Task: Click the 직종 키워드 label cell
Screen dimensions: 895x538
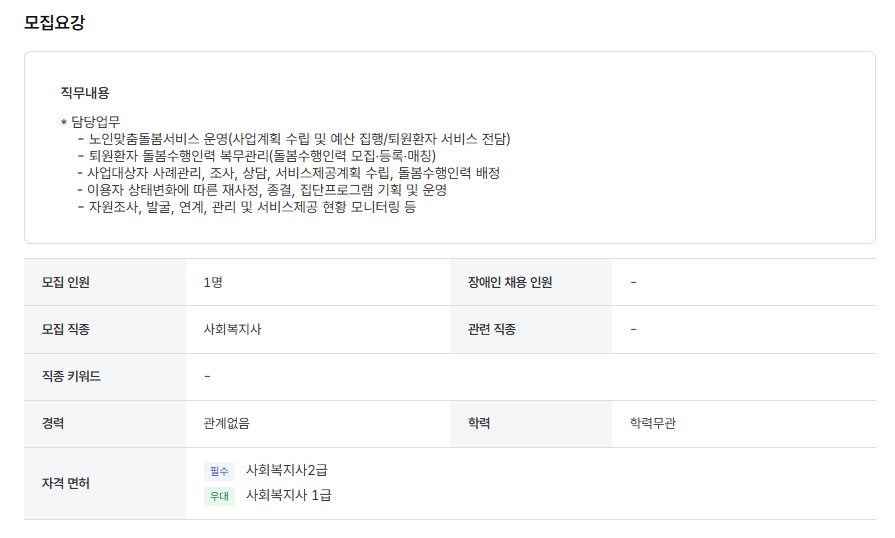Action: (x=105, y=377)
